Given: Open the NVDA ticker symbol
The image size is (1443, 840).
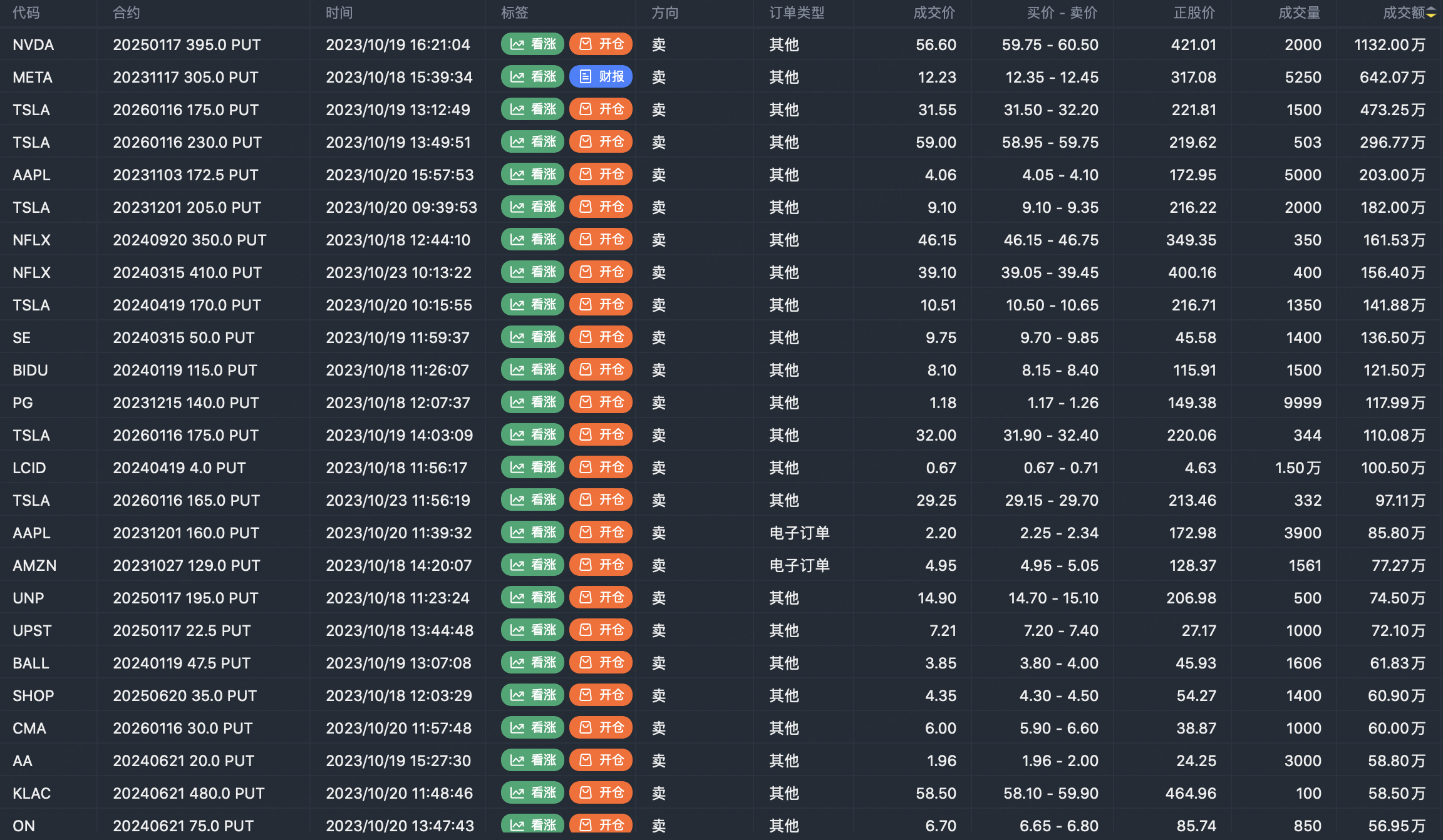Looking at the screenshot, I should [33, 45].
